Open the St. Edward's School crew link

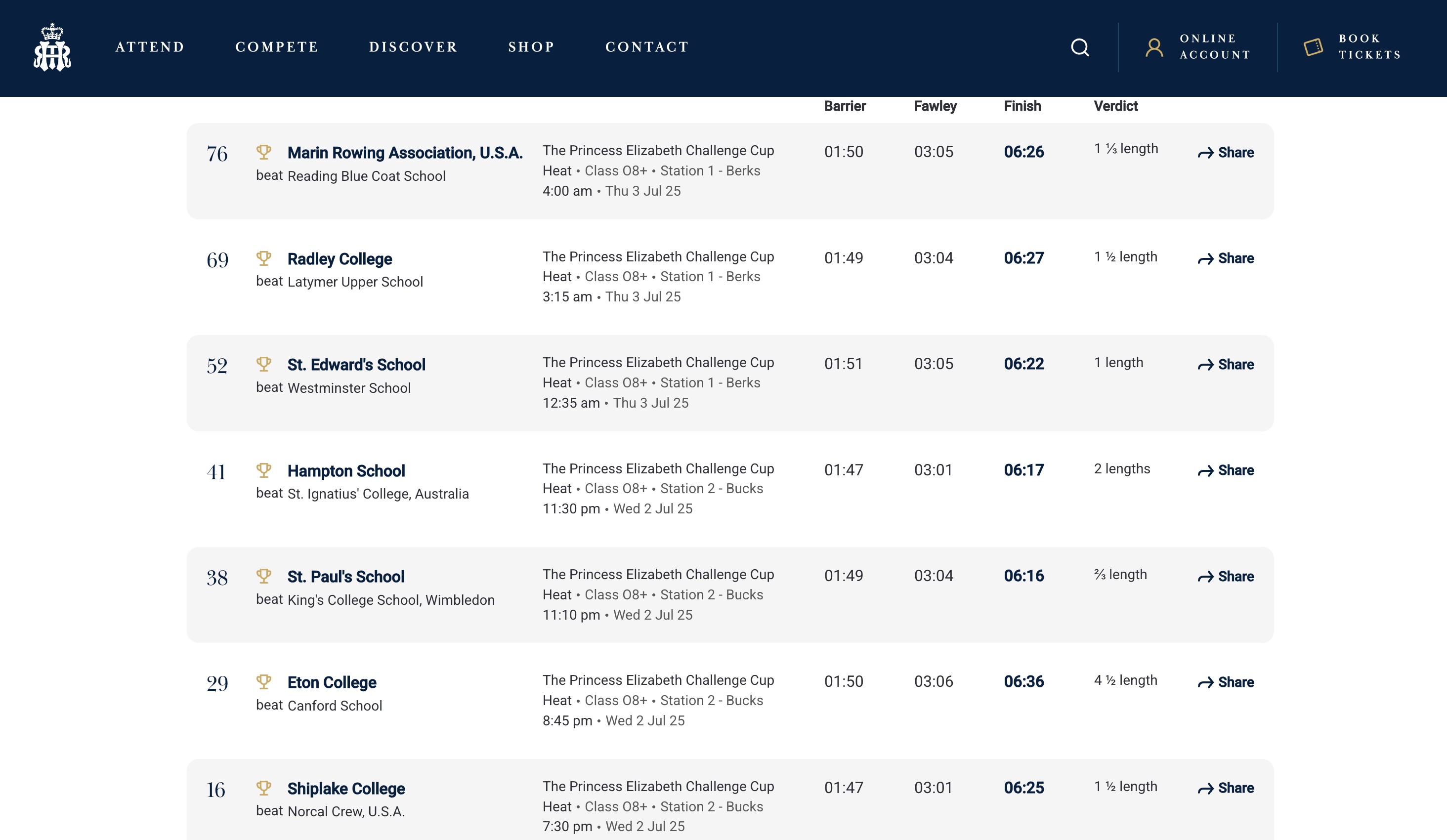356,365
